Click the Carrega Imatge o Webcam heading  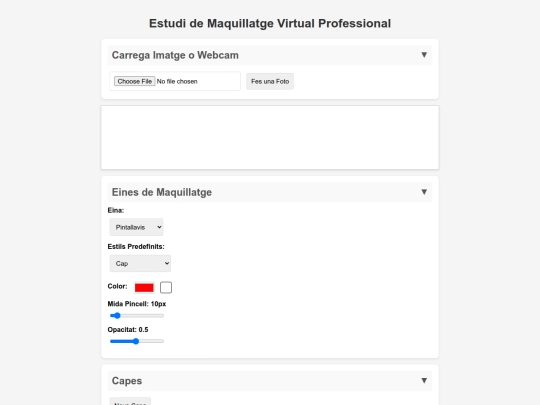pyautogui.click(x=175, y=55)
